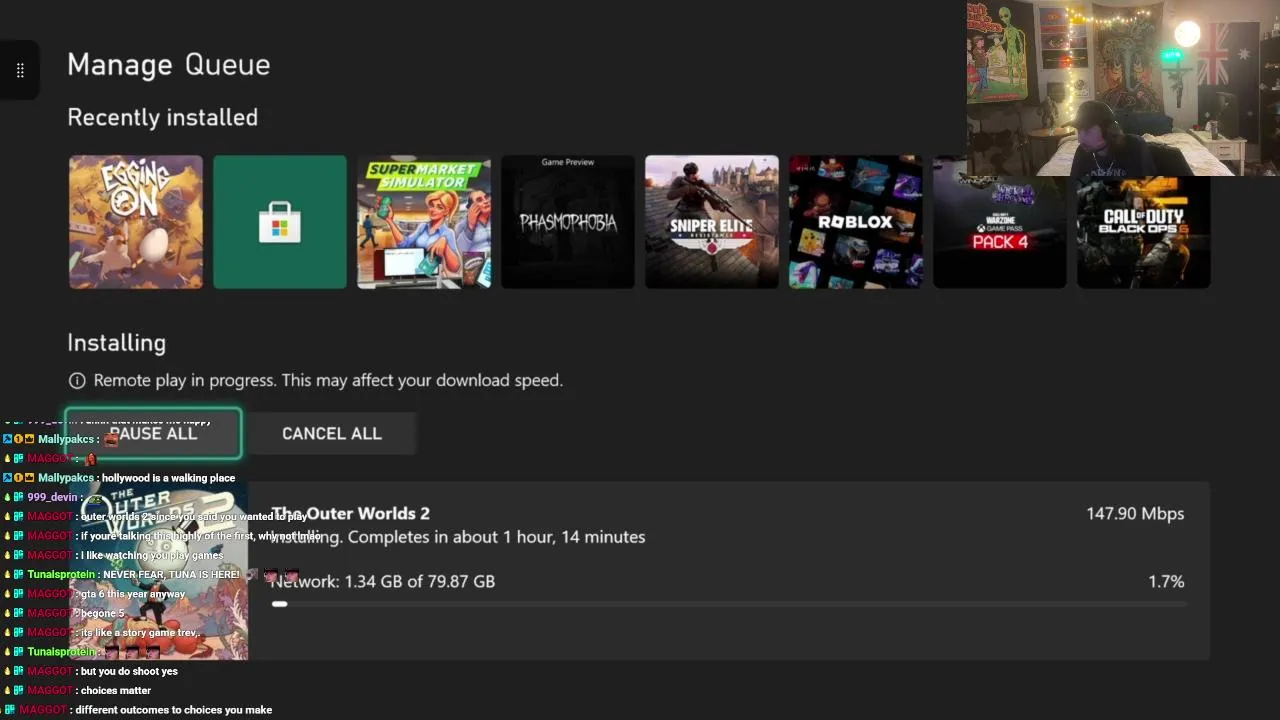Click chat message 'gta 6 this year anyway'
This screenshot has height=720, width=1280.
tap(133, 594)
